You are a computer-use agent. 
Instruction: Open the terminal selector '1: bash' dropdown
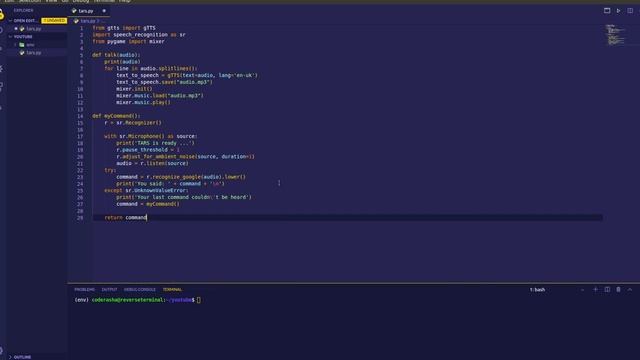point(558,289)
